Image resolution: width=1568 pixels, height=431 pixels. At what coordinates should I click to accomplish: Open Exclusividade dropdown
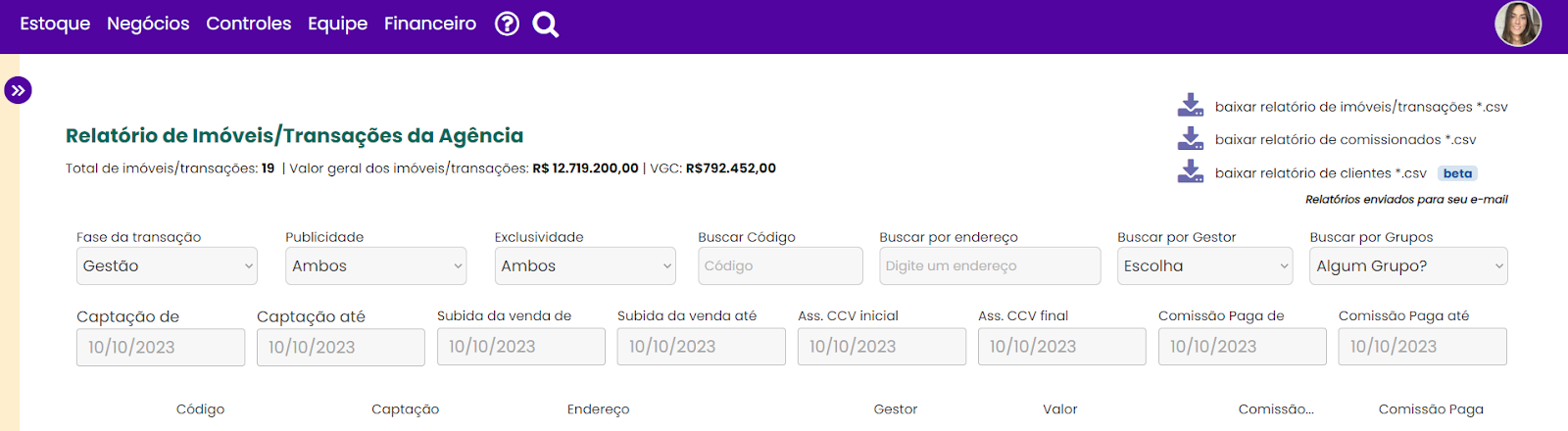585,265
